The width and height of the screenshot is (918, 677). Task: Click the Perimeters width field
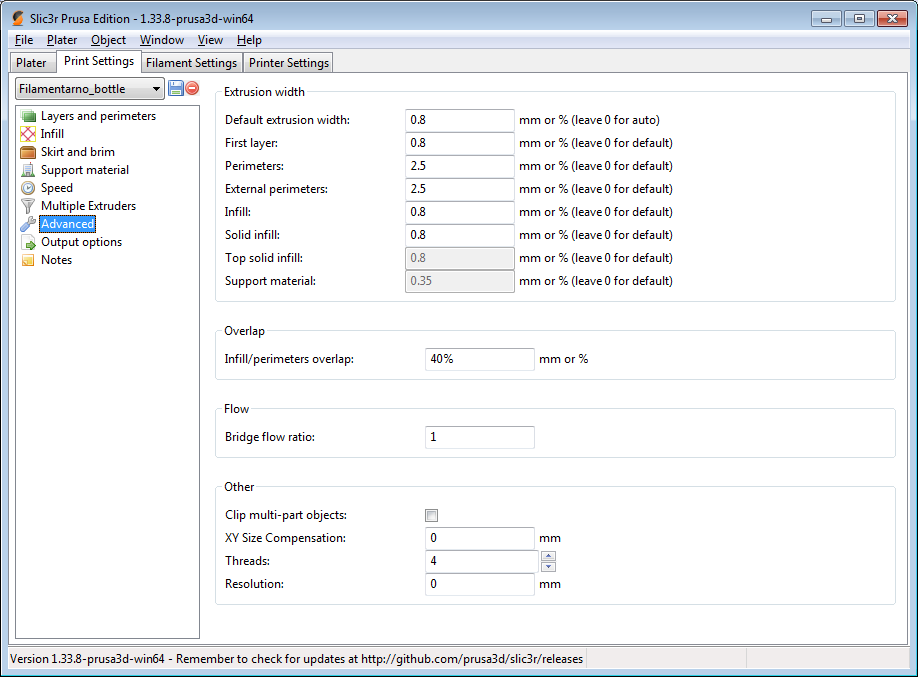click(x=460, y=166)
